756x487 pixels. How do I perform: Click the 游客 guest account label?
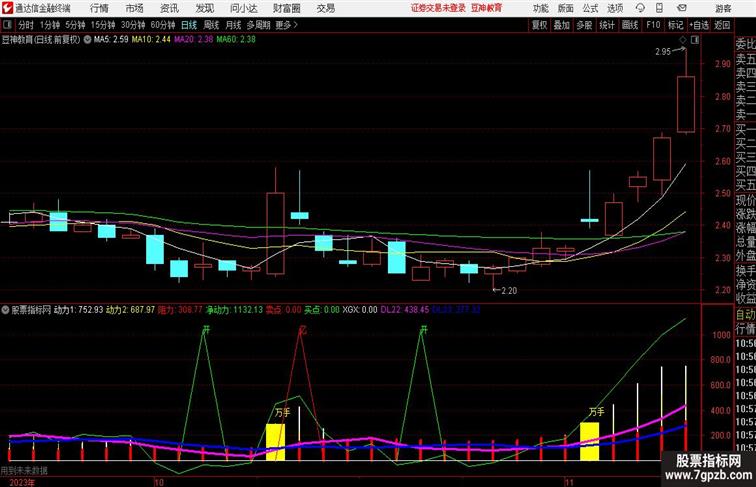point(723,8)
